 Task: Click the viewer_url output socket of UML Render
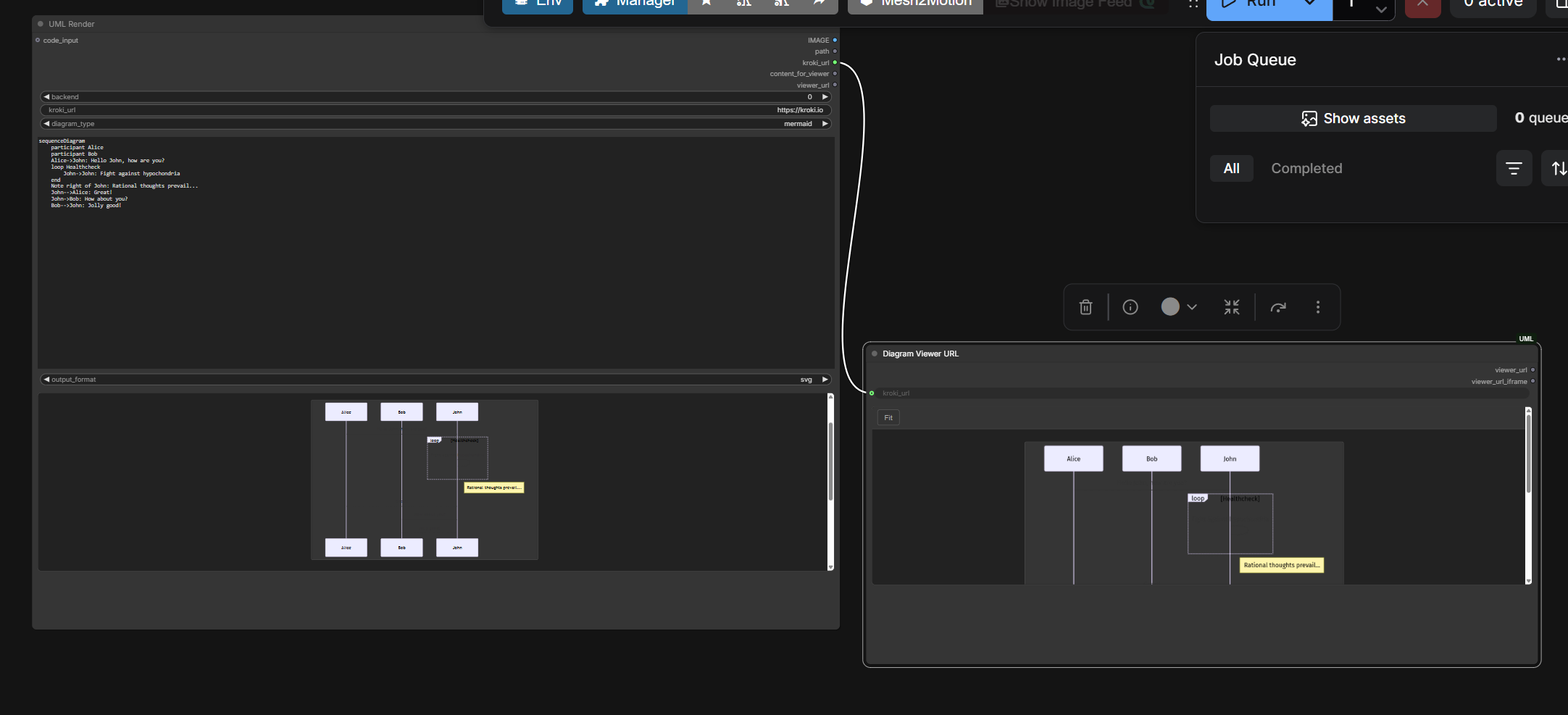click(x=835, y=85)
